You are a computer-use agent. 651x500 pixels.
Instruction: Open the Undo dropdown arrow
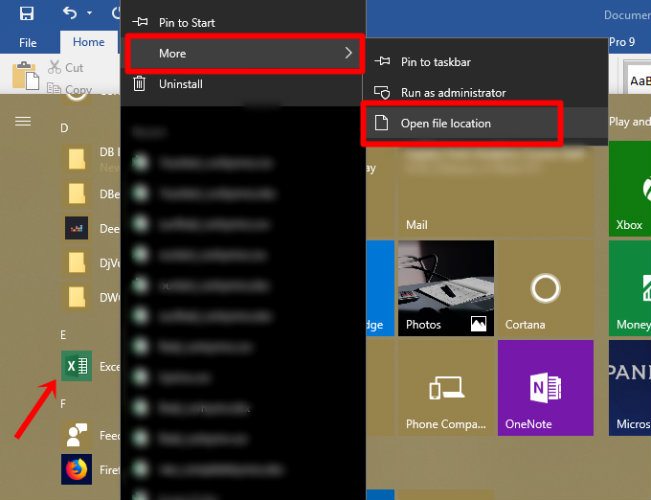[89, 13]
